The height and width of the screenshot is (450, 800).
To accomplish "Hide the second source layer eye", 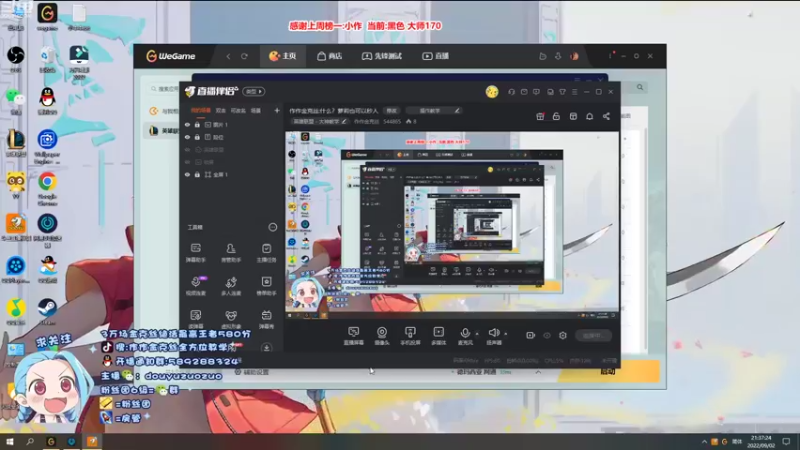I will 187,137.
